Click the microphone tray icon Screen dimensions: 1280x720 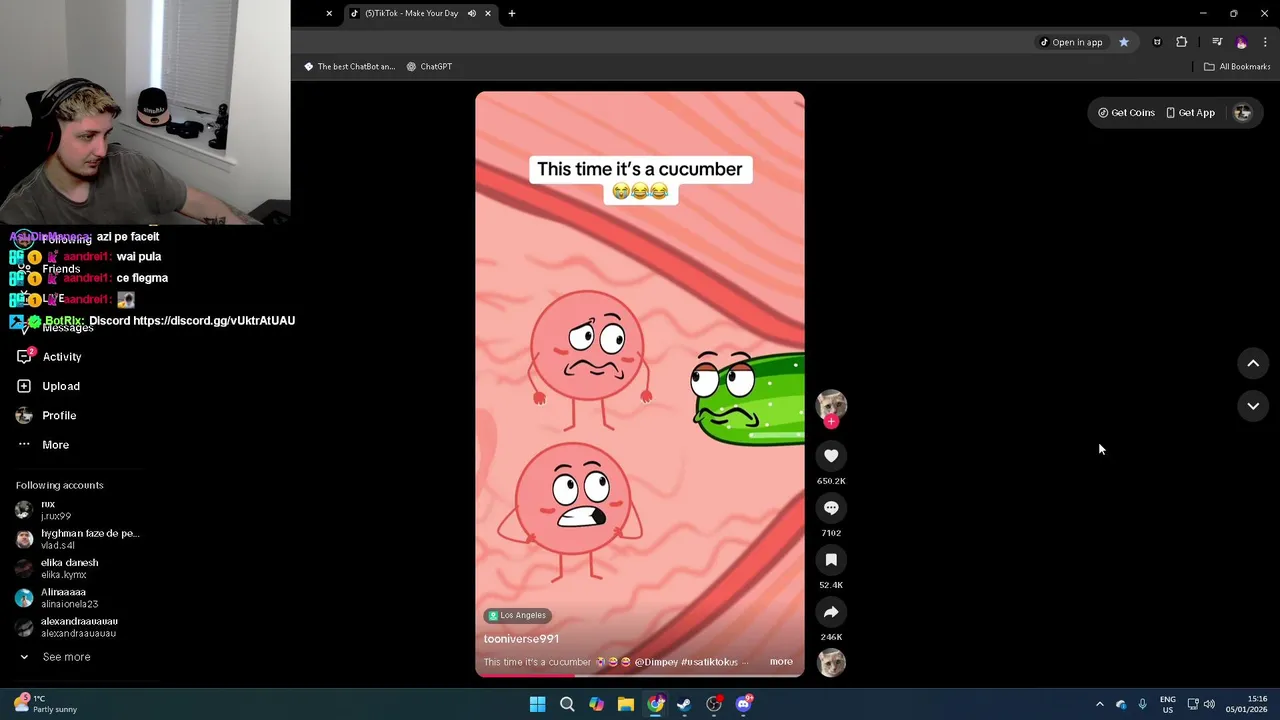click(x=1142, y=704)
